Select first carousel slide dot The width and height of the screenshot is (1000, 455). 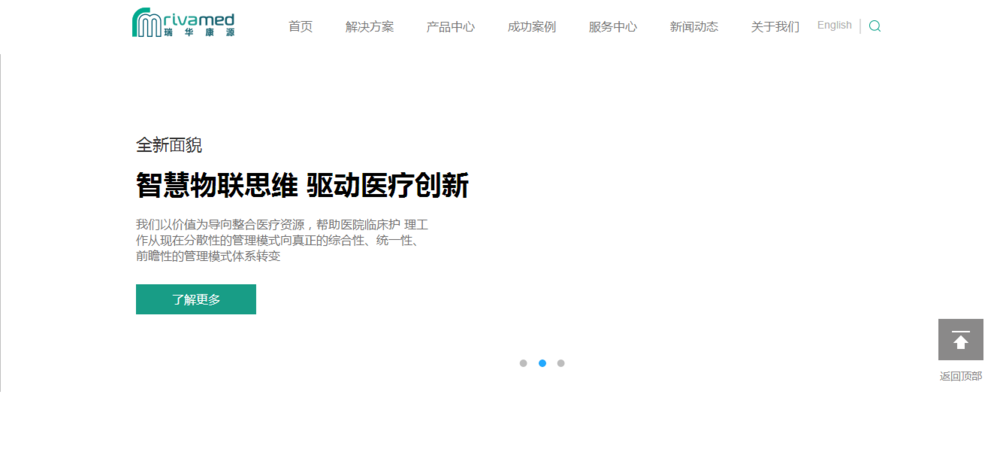click(523, 363)
